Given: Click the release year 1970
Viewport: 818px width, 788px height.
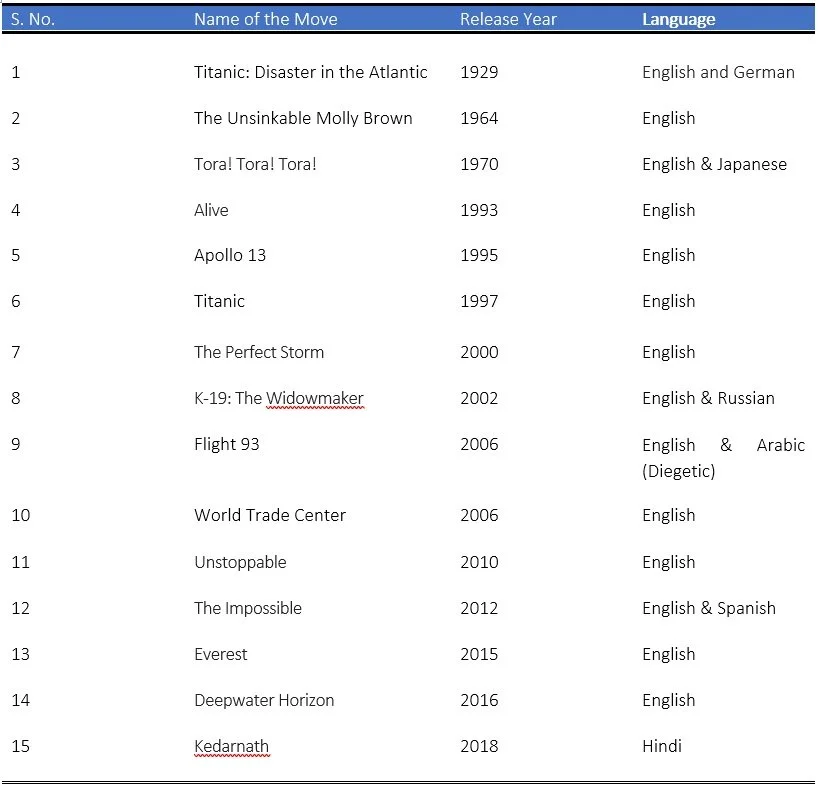Looking at the screenshot, I should (x=479, y=164).
